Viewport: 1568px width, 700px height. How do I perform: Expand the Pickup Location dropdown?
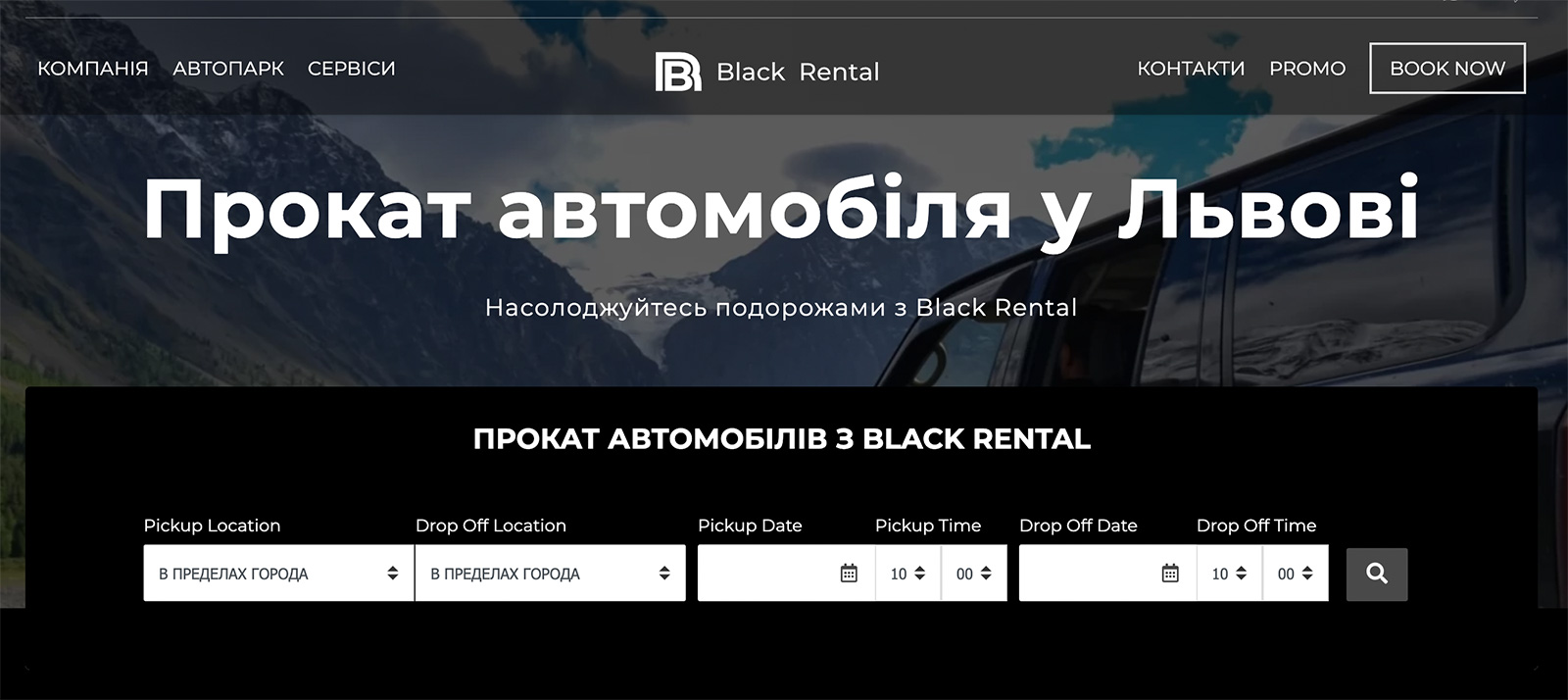tap(278, 574)
